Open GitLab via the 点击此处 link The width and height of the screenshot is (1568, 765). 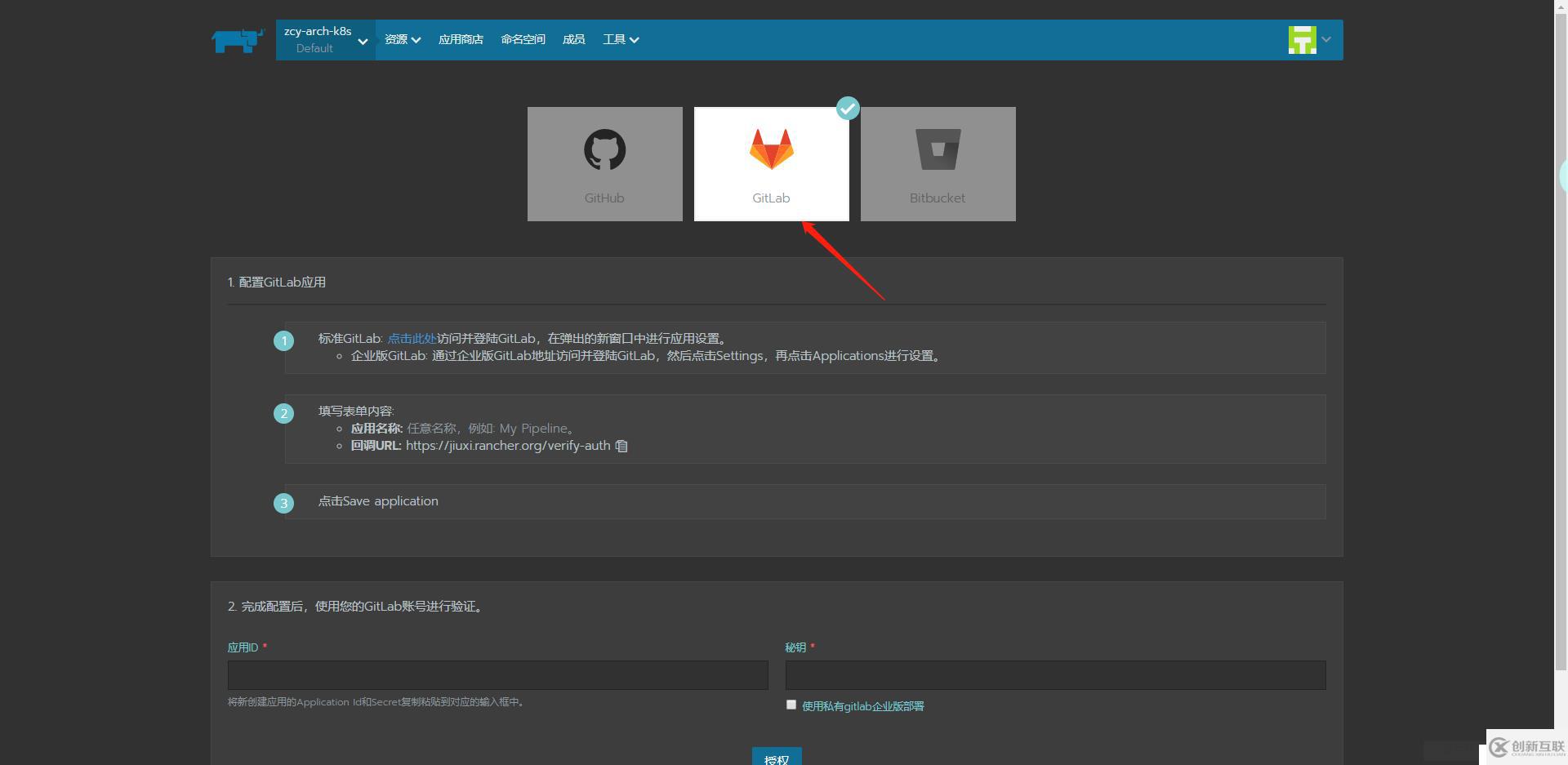pyautogui.click(x=410, y=338)
